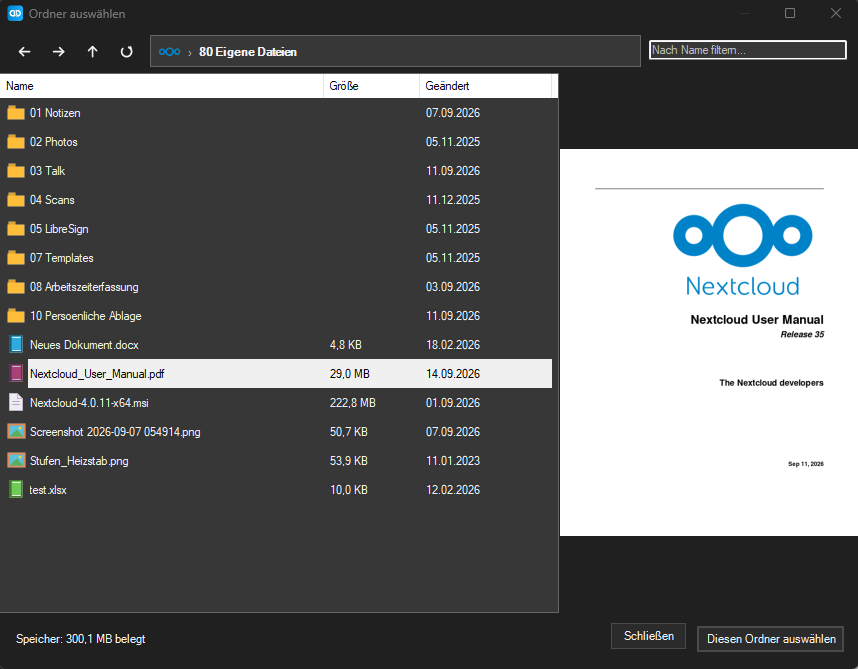Click the size value '4,8 KB'
The image size is (858, 669).
(x=346, y=345)
